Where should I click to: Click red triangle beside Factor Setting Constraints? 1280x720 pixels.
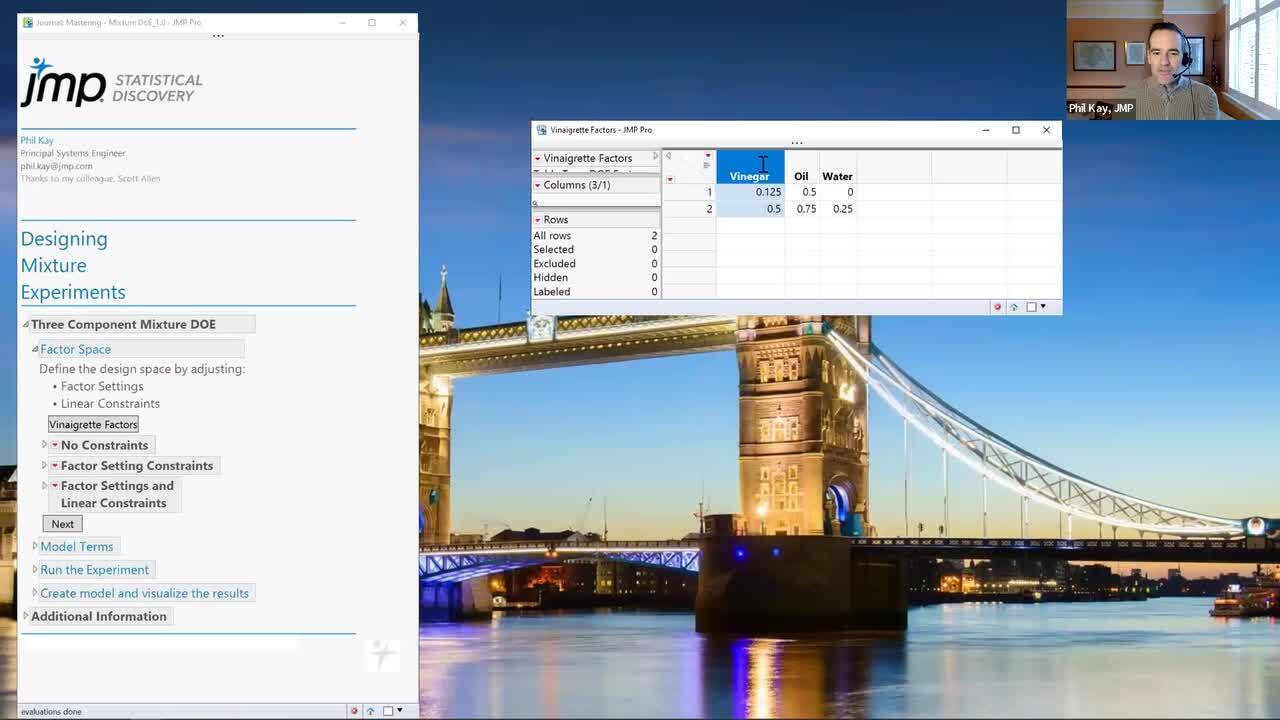tap(55, 465)
